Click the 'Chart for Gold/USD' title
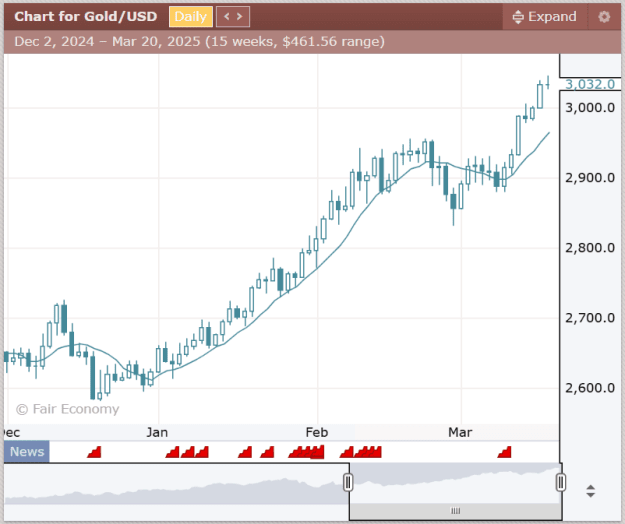The height and width of the screenshot is (524, 625). 86,17
